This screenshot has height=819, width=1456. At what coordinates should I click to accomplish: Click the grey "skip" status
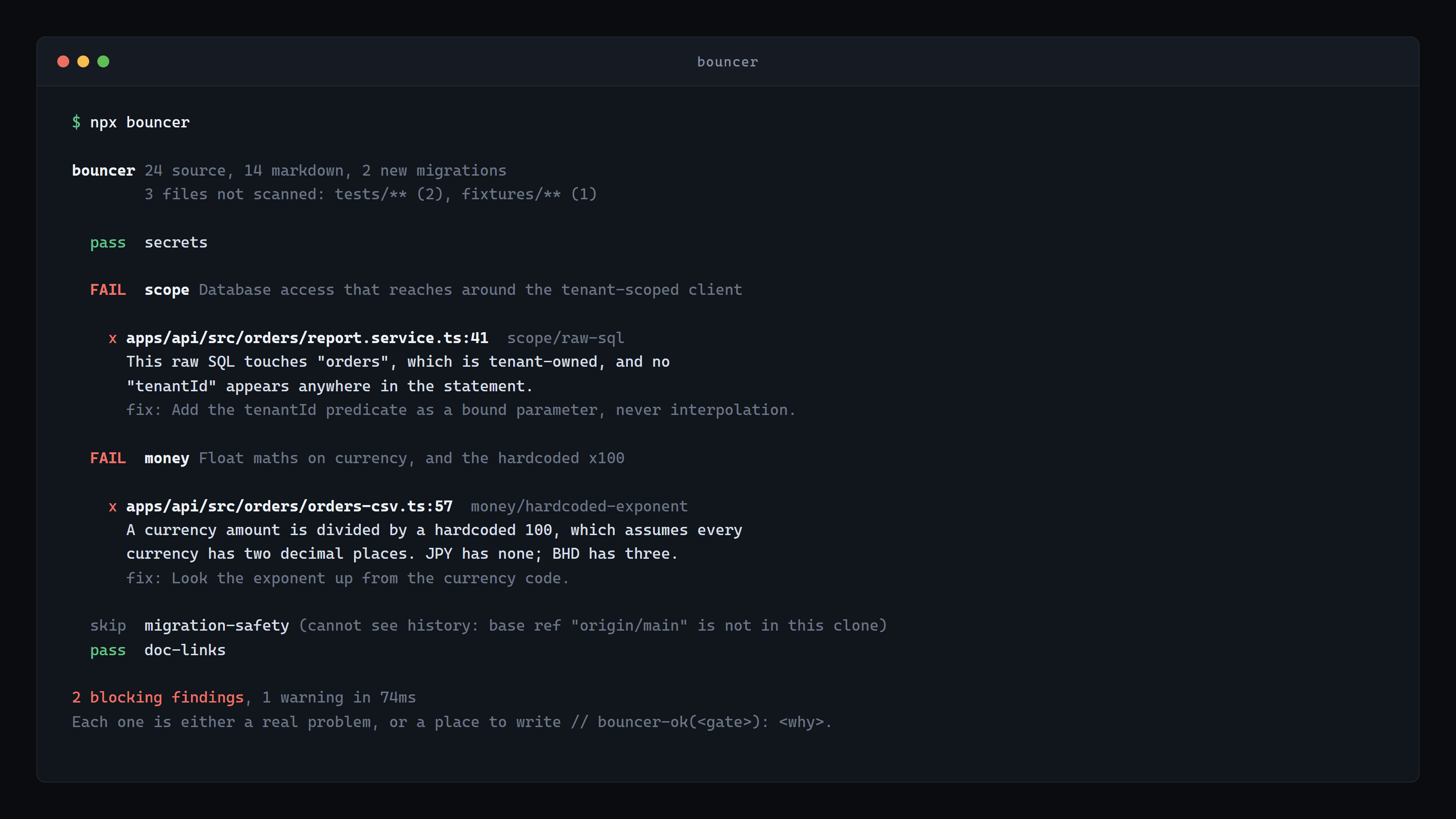click(108, 626)
